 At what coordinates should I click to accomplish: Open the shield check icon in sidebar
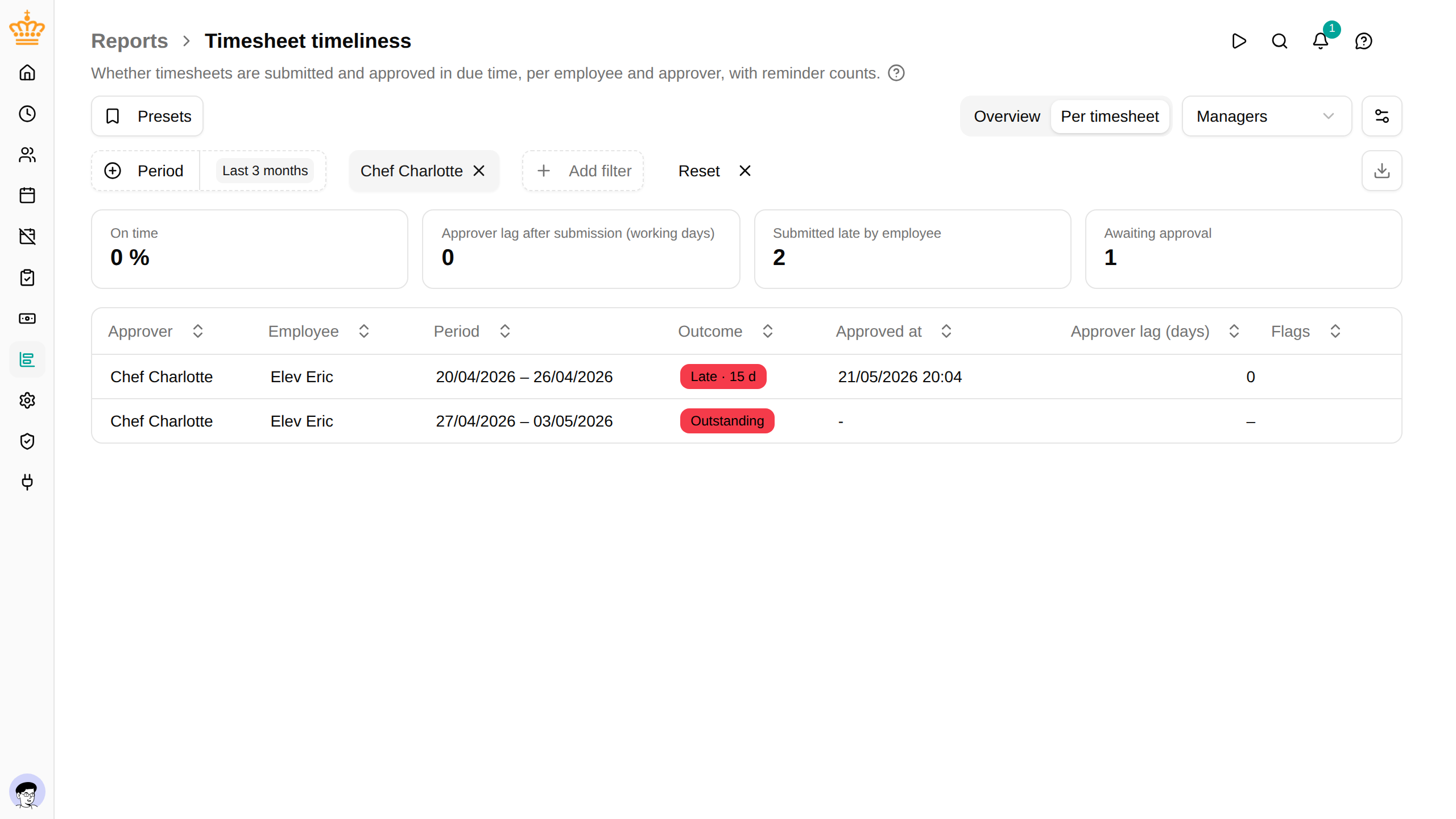pos(27,441)
